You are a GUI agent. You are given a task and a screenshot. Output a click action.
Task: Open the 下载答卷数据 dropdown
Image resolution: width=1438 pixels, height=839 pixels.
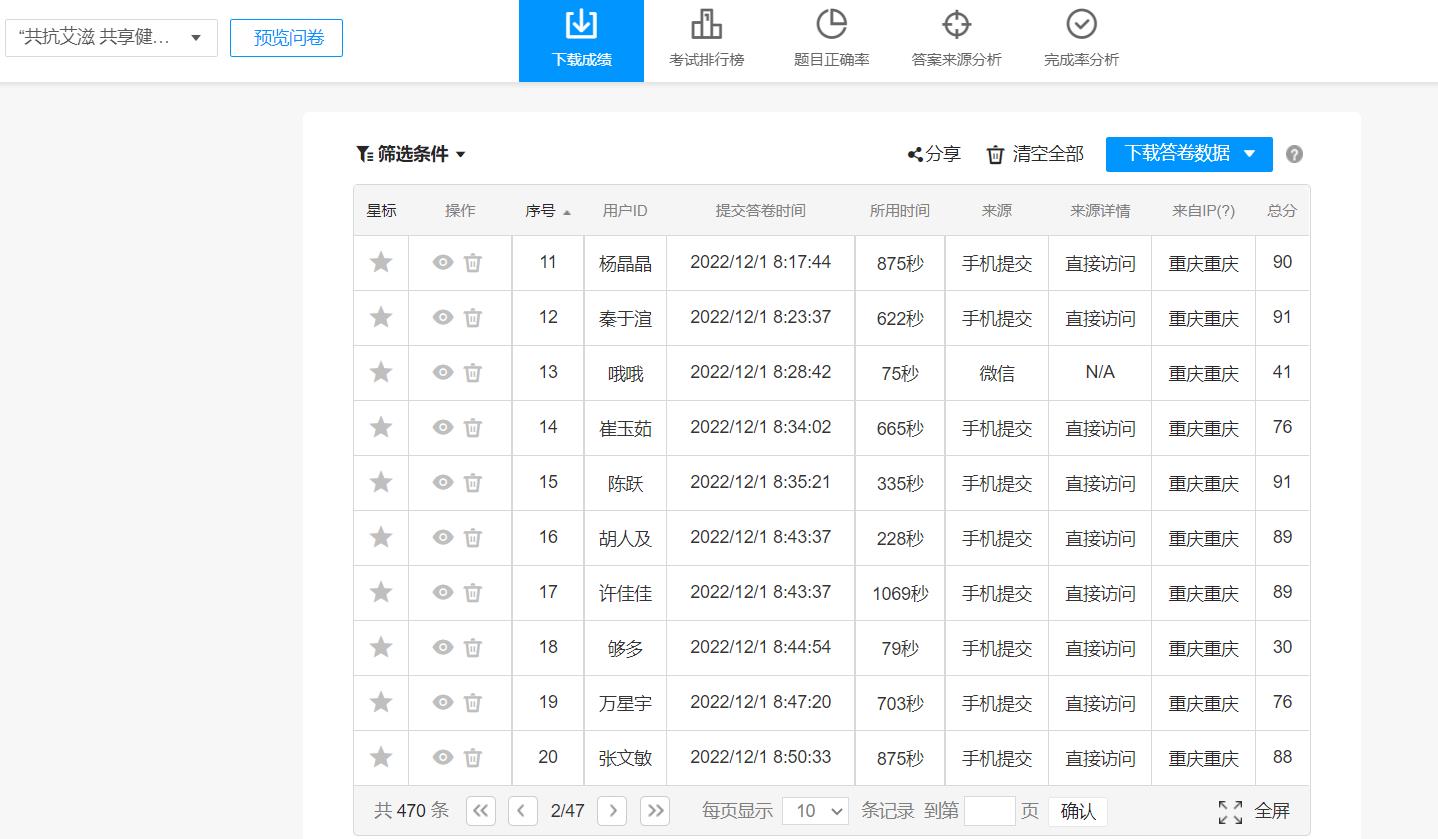(1249, 154)
